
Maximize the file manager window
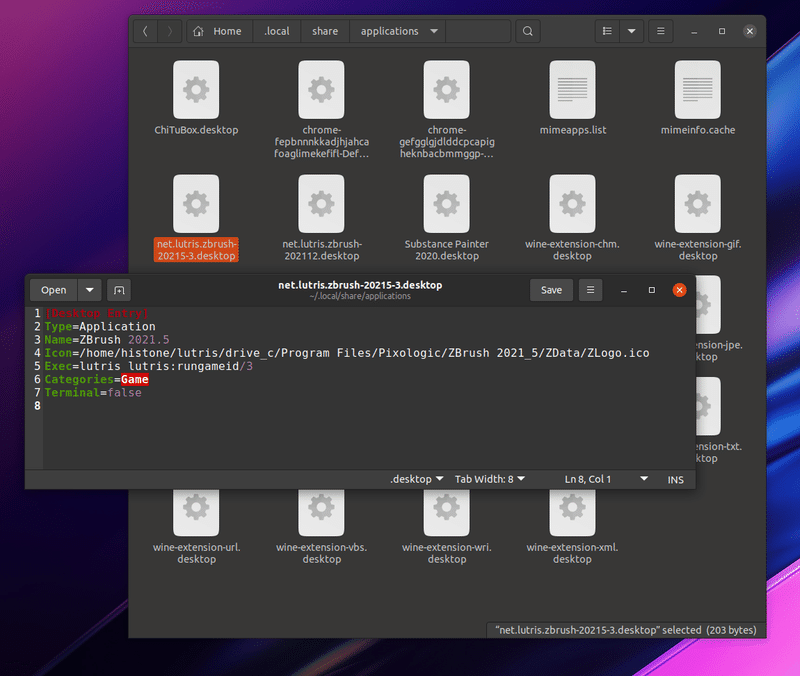point(722,31)
